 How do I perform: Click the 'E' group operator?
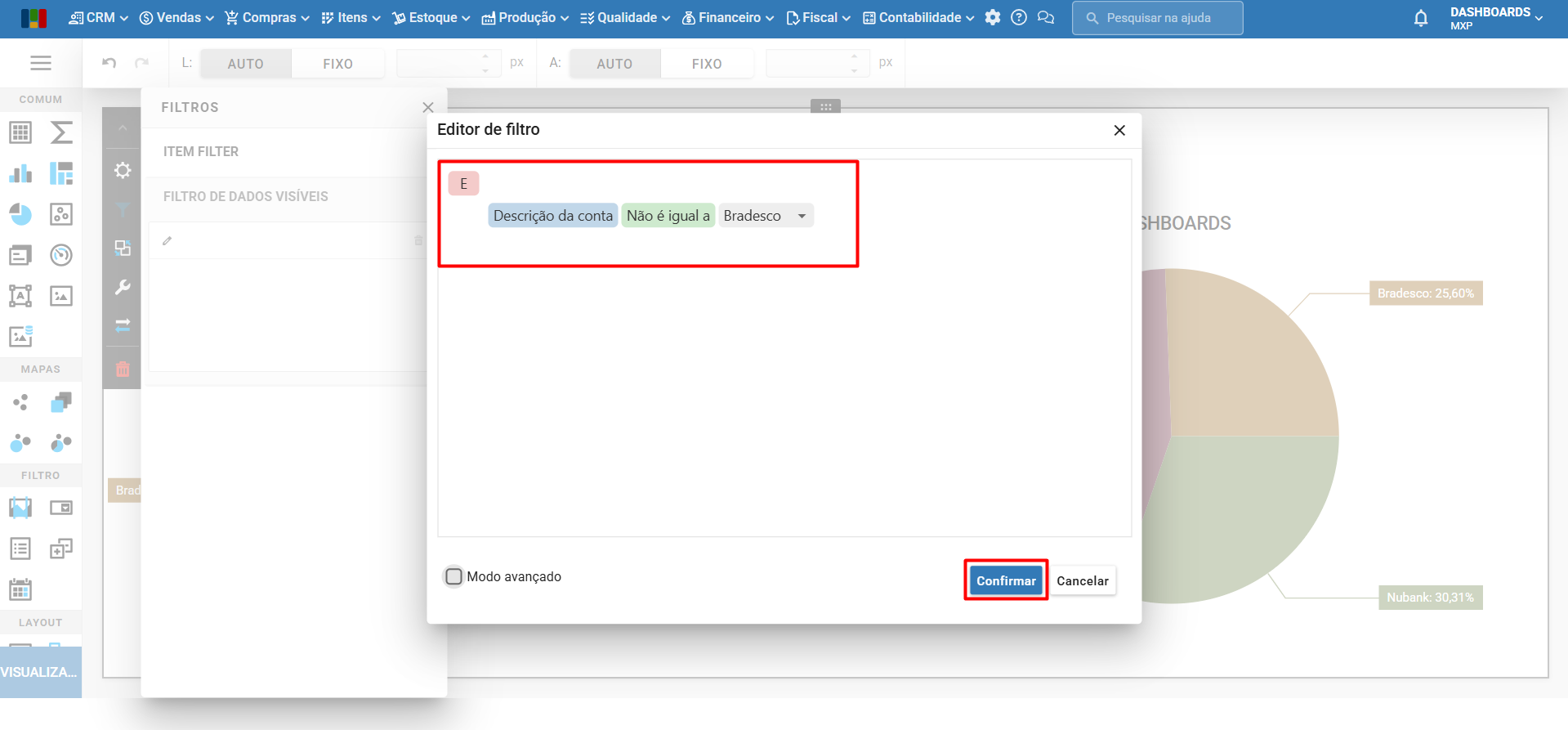pos(463,184)
